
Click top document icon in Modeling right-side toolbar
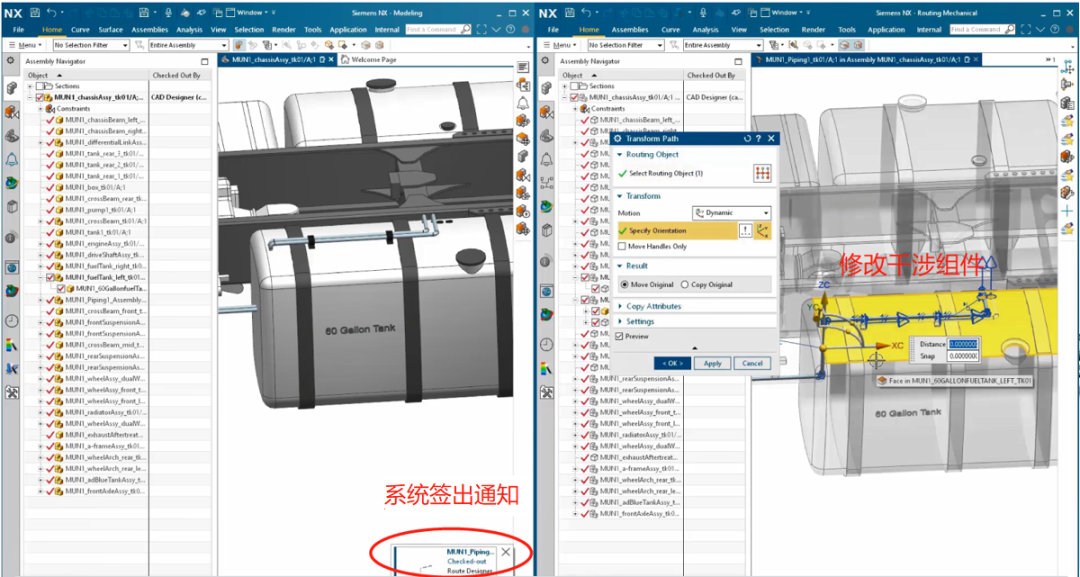click(523, 67)
